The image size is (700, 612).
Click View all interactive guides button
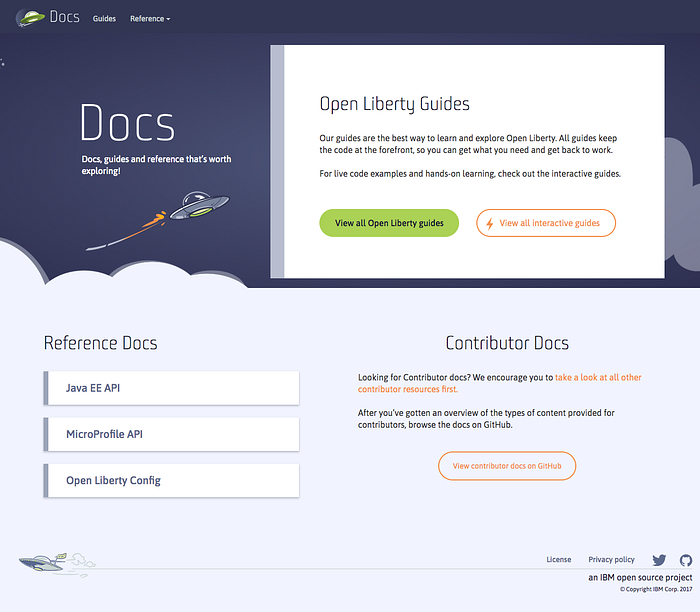546,223
